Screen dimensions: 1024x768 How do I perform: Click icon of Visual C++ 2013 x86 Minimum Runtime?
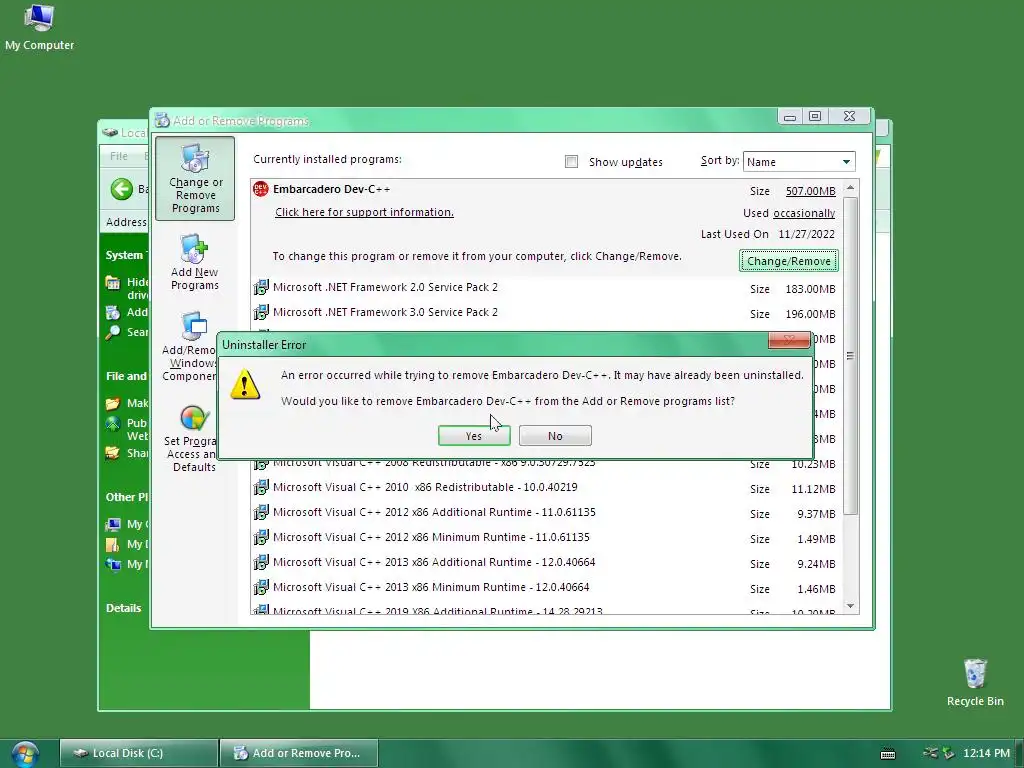click(261, 587)
